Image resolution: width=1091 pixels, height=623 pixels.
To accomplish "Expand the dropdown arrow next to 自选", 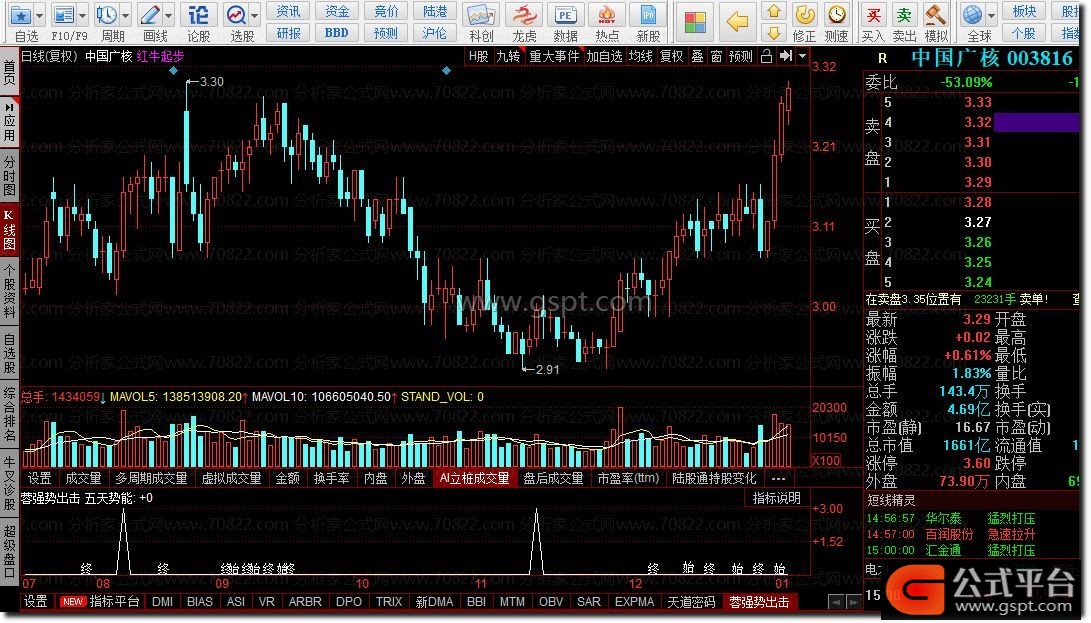I will click(39, 15).
